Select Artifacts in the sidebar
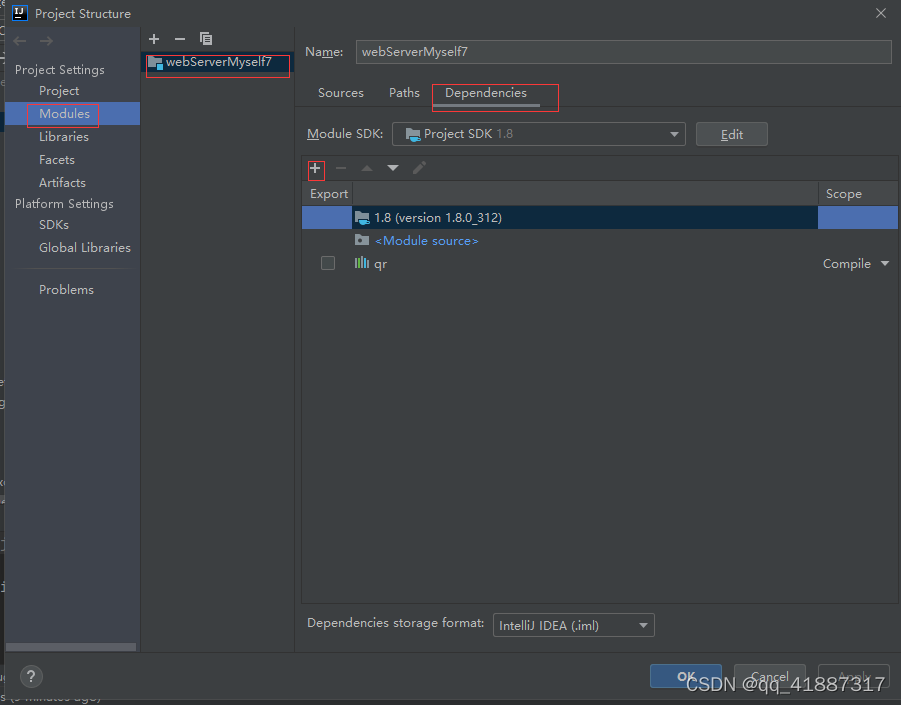The width and height of the screenshot is (901, 705). [x=62, y=183]
